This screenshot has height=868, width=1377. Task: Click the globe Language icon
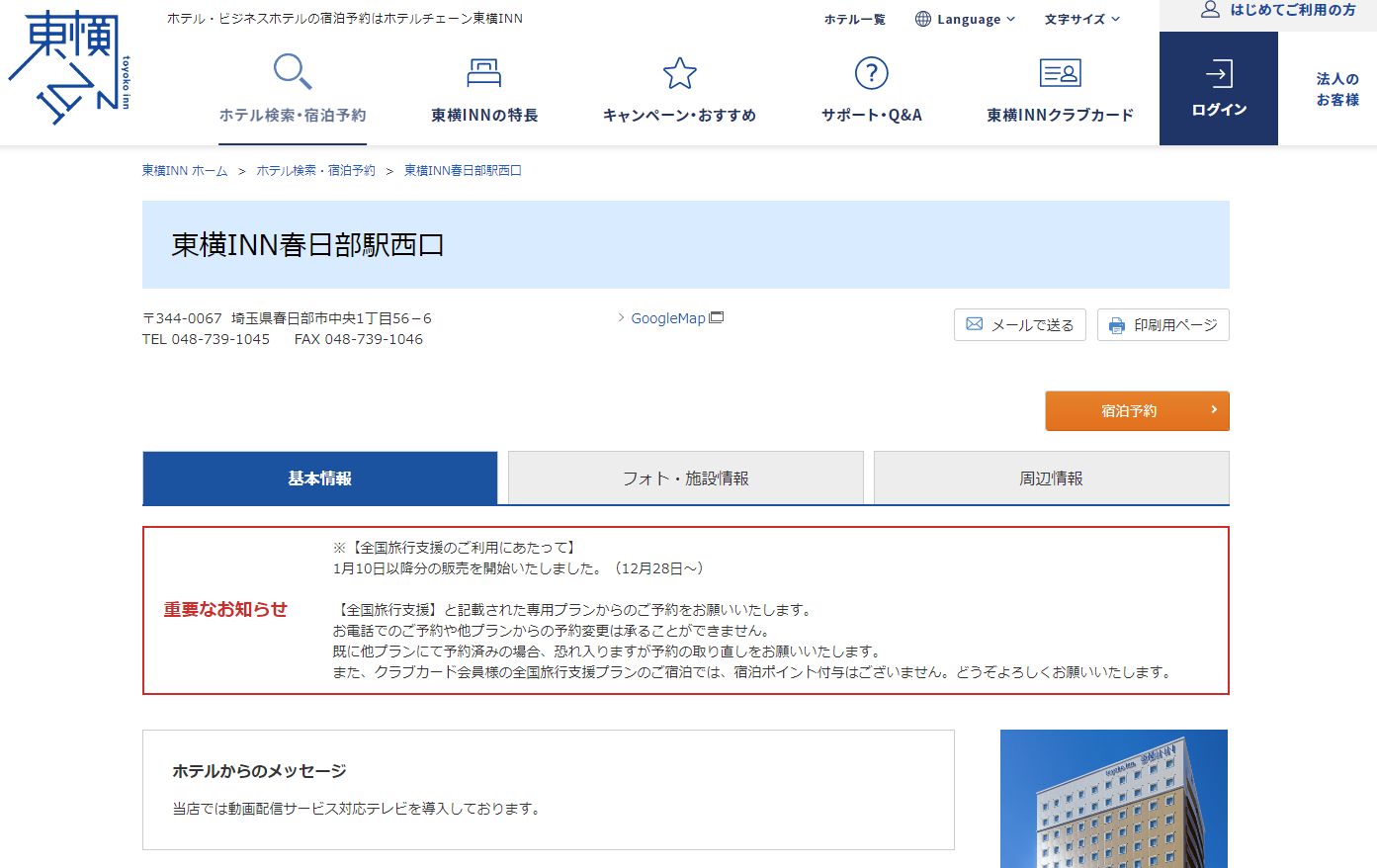pos(923,19)
